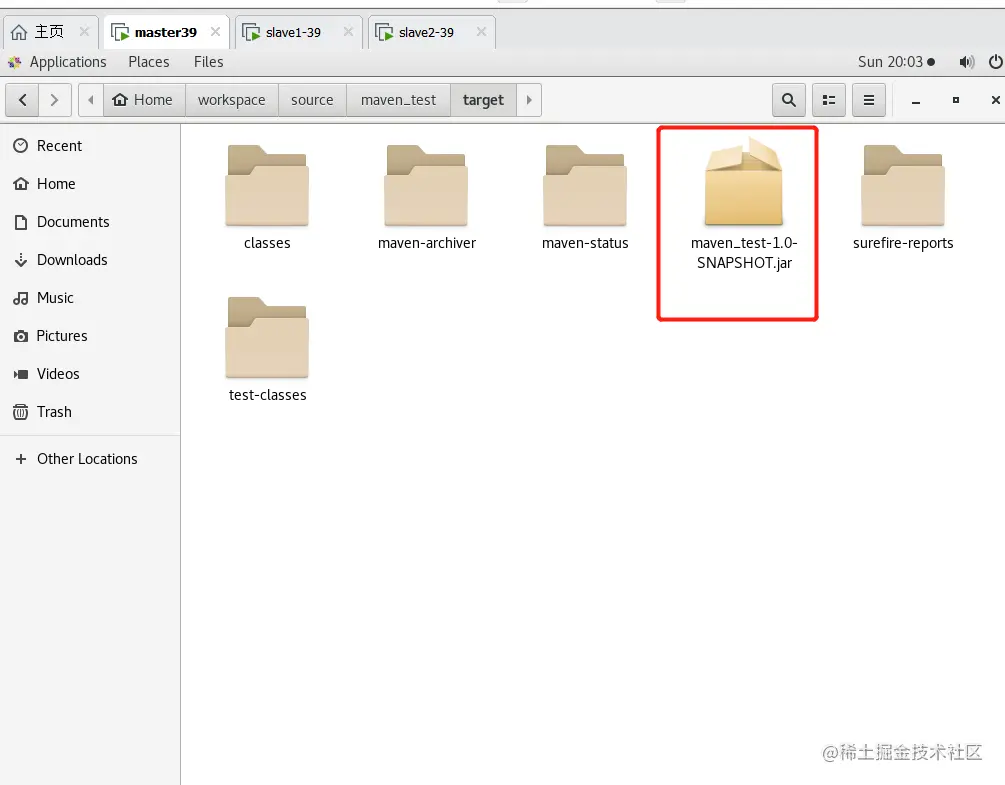Viewport: 1005px width, 785px height.
Task: Click the test-classes folder name label
Action: (x=267, y=395)
